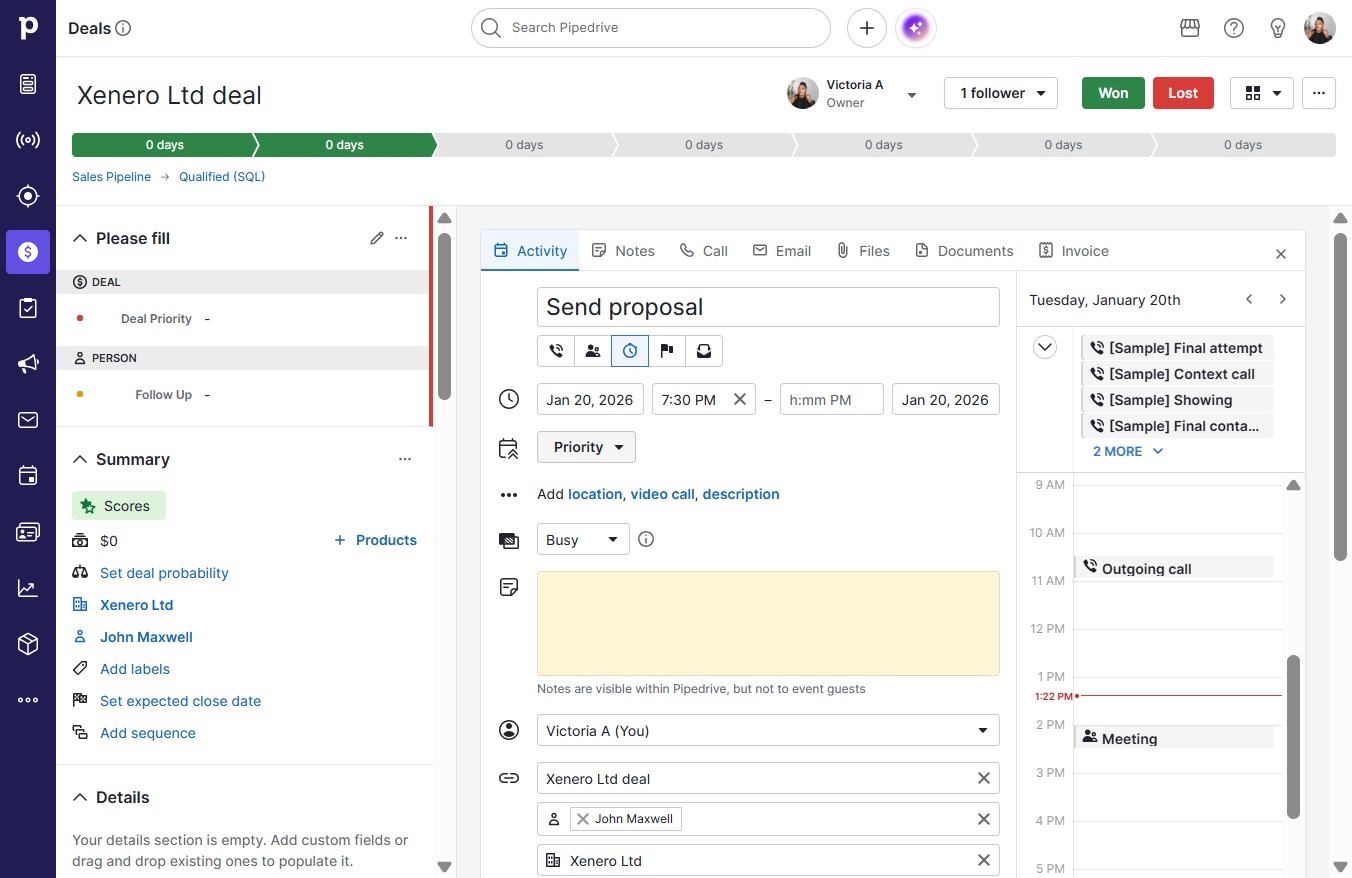Viewport: 1352px width, 878px height.
Task: Switch to the Files tab
Action: pos(863,251)
